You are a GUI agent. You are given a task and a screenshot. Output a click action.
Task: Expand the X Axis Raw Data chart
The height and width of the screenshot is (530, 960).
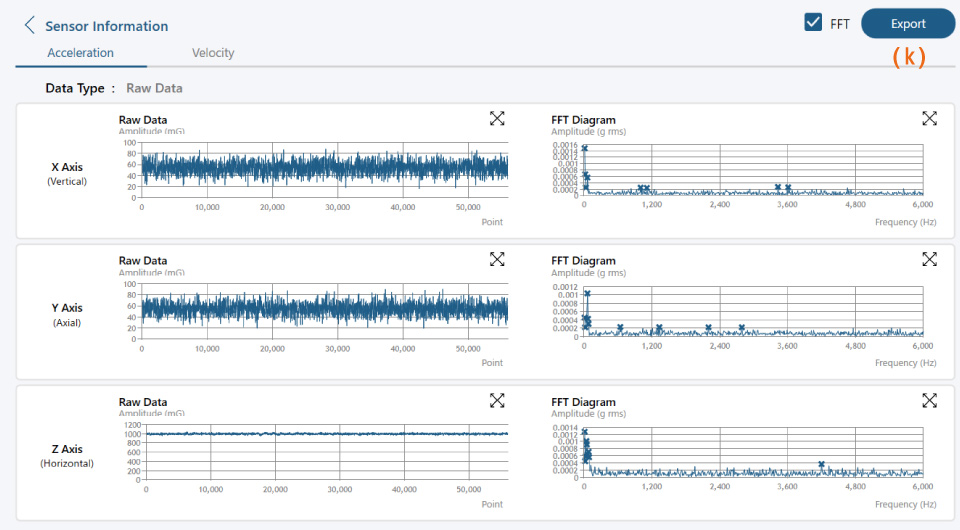497,118
